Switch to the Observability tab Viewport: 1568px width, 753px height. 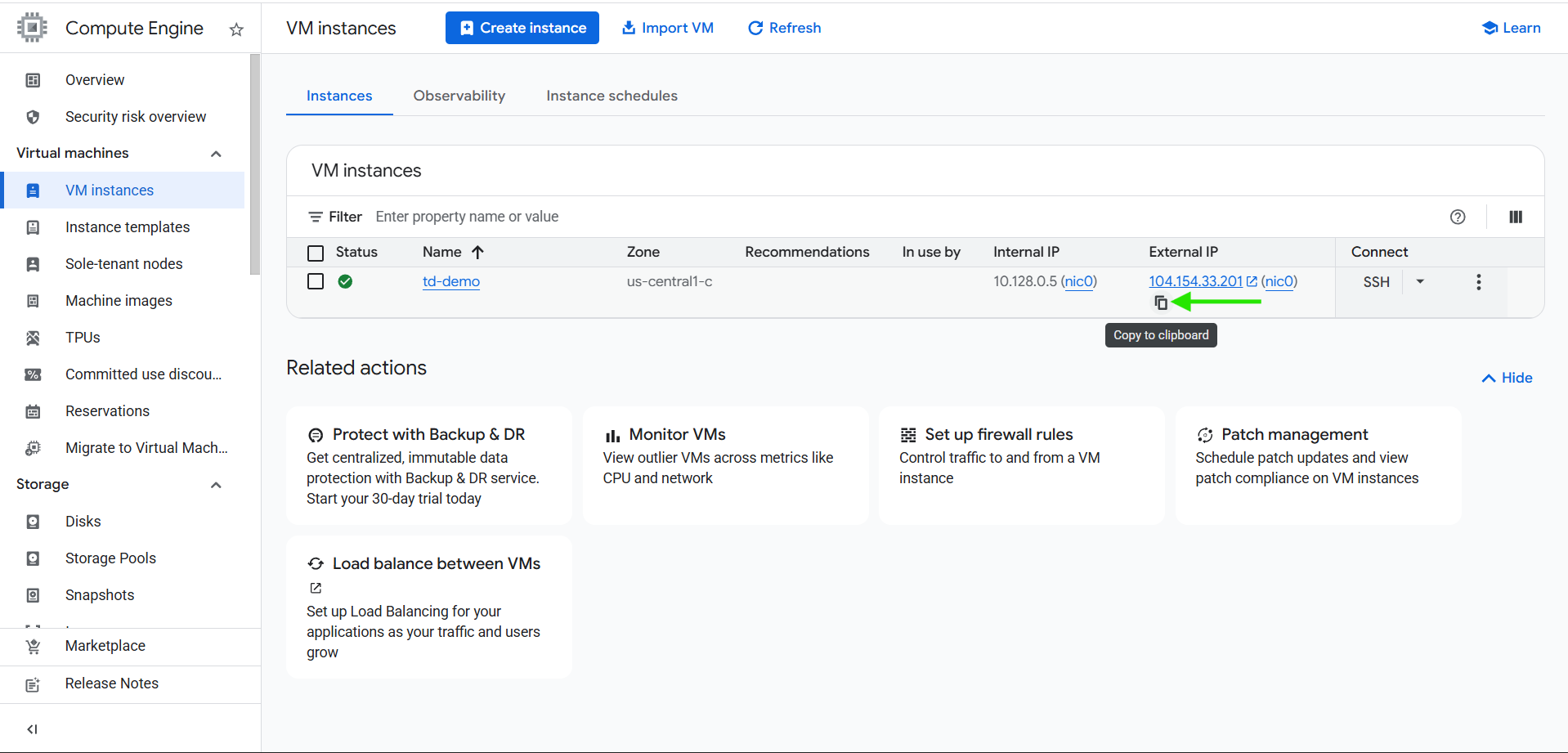point(459,96)
